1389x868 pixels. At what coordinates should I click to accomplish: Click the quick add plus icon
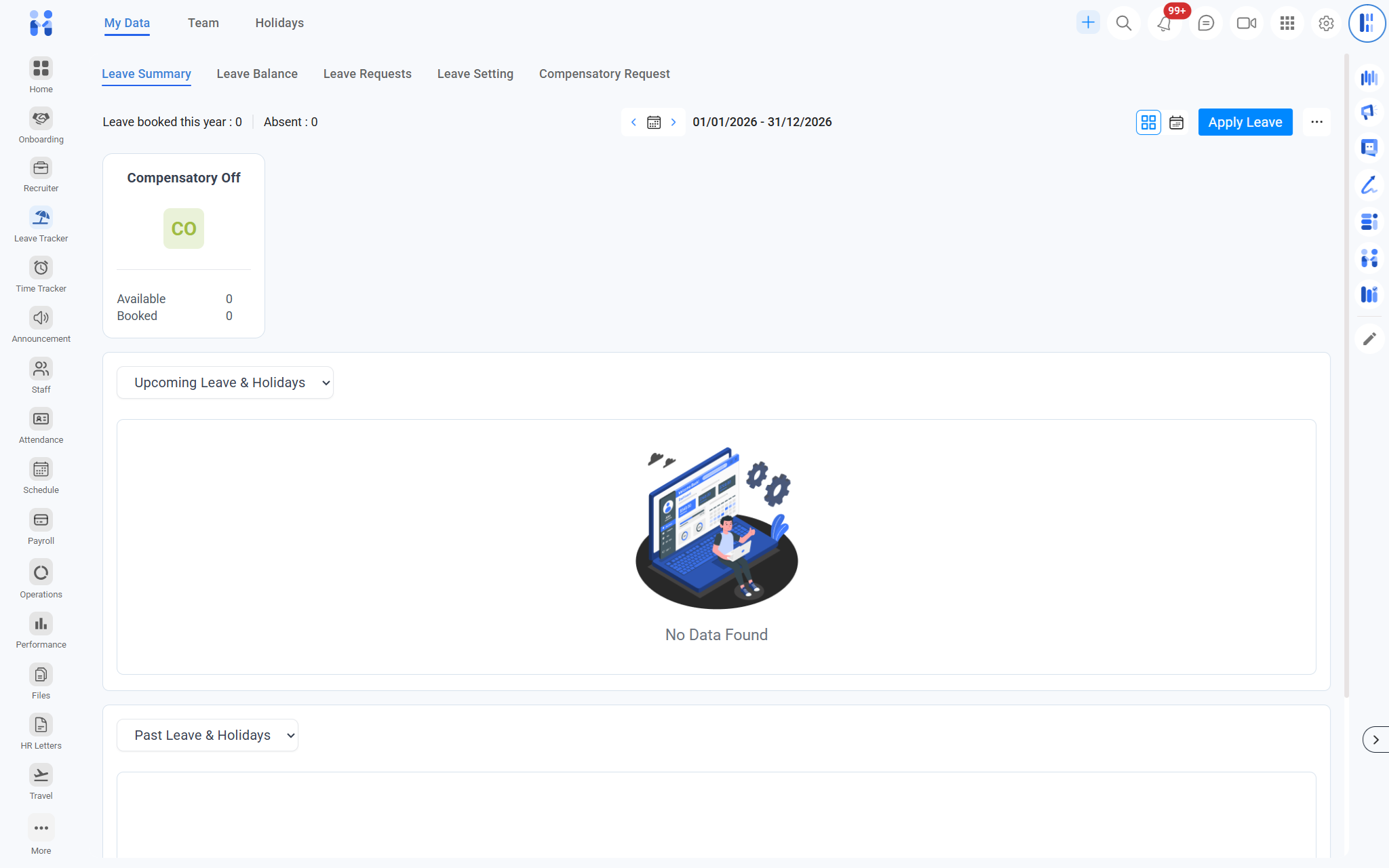pos(1088,22)
